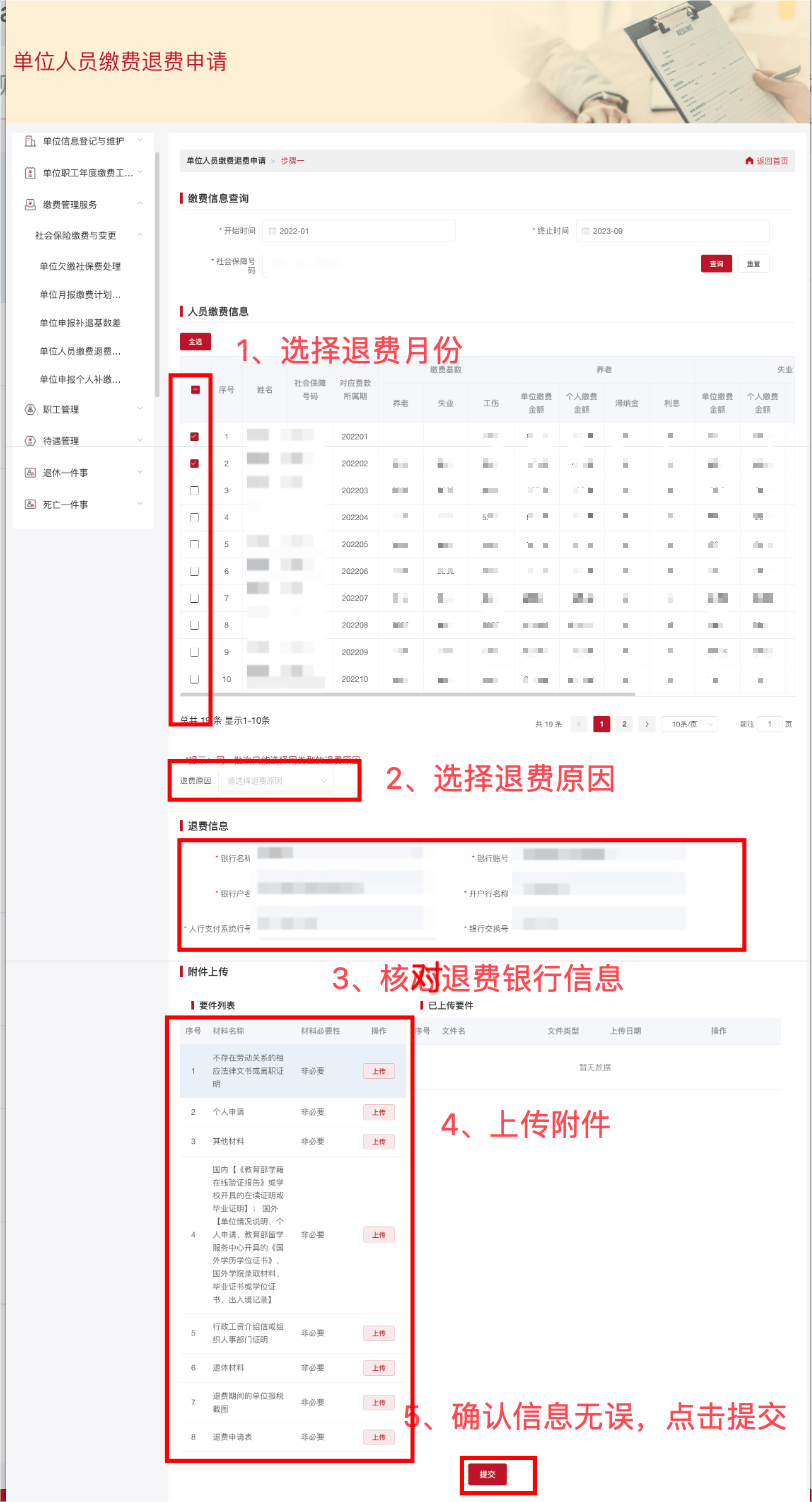Expand 死亡一件事 with its chevron
The width and height of the screenshot is (812, 1502).
(140, 505)
